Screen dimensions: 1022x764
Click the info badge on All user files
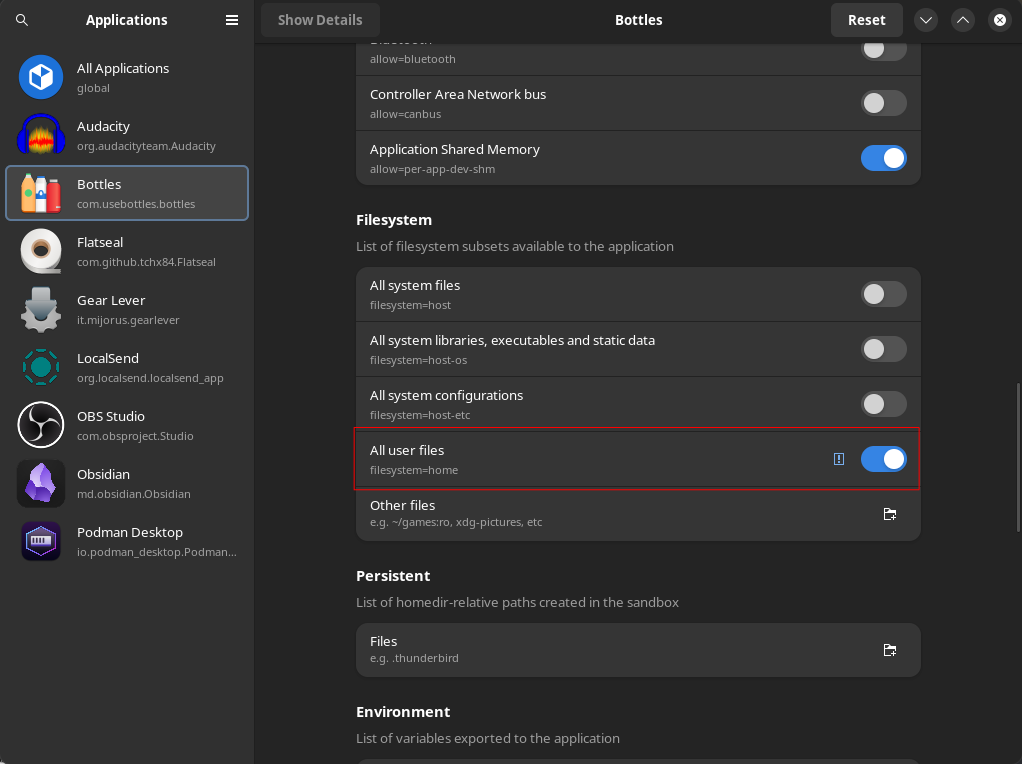coord(839,459)
